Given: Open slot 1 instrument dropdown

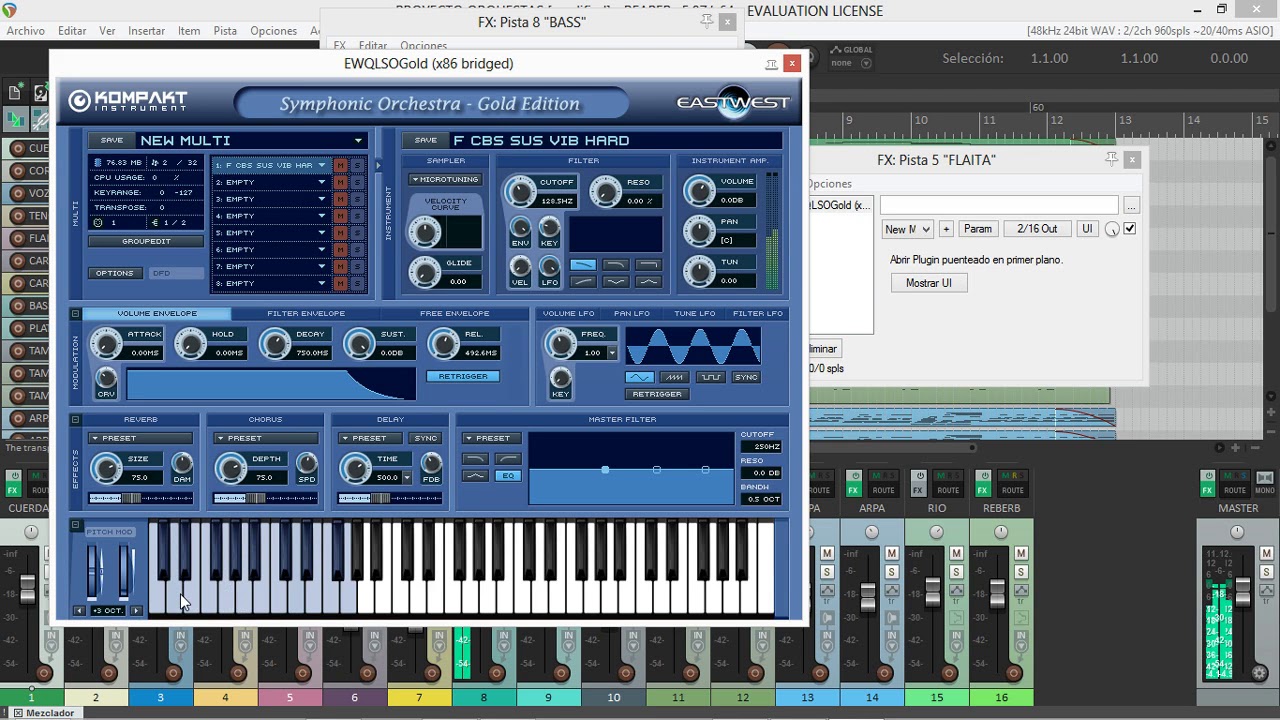Looking at the screenshot, I should (x=322, y=165).
